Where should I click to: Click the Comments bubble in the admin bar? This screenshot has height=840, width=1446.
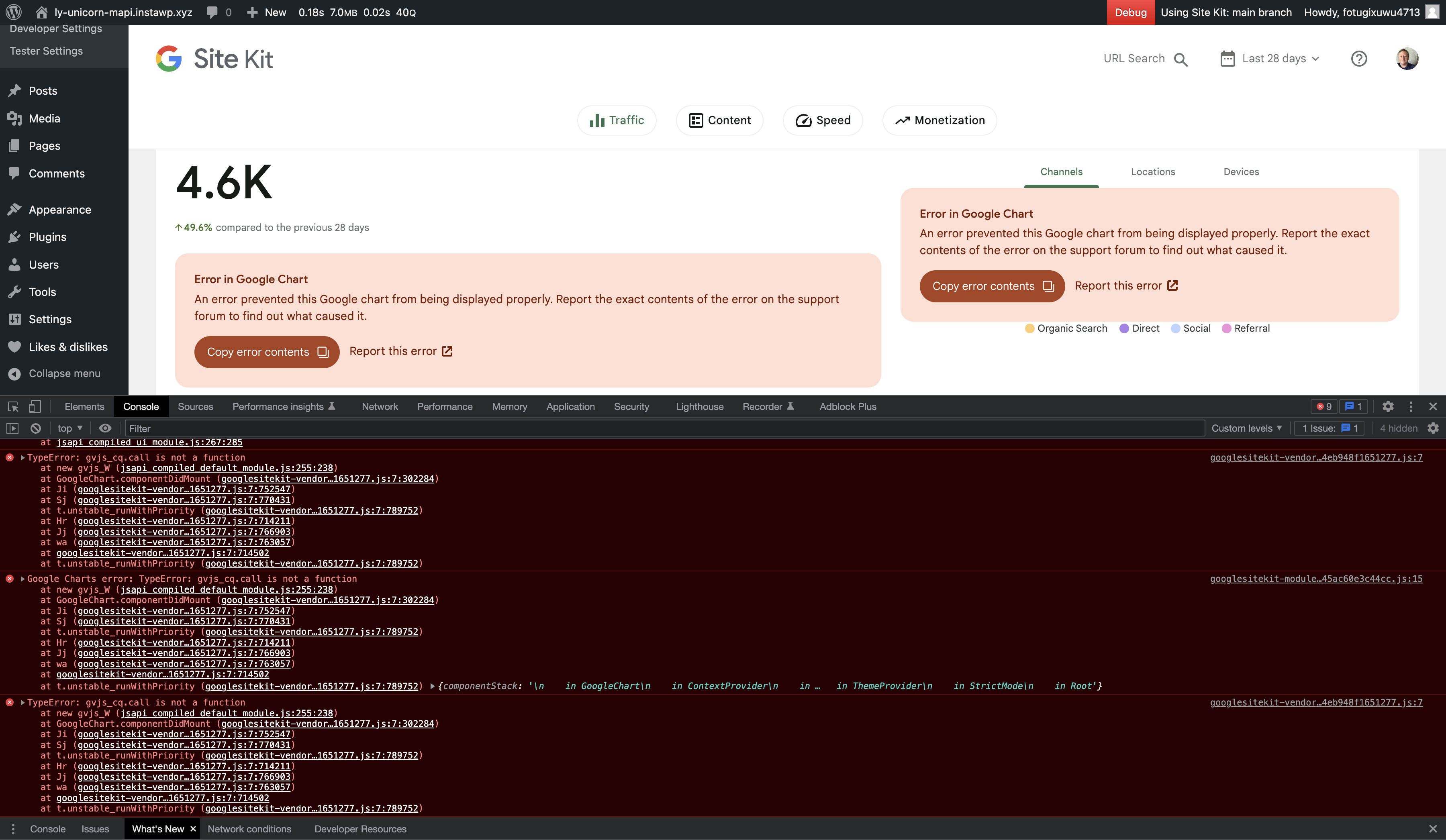click(212, 12)
